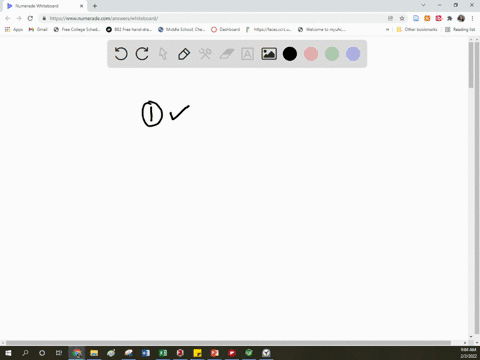This screenshot has width=480, height=360.
Task: Open Cortana from the taskbar
Action: (x=42, y=353)
